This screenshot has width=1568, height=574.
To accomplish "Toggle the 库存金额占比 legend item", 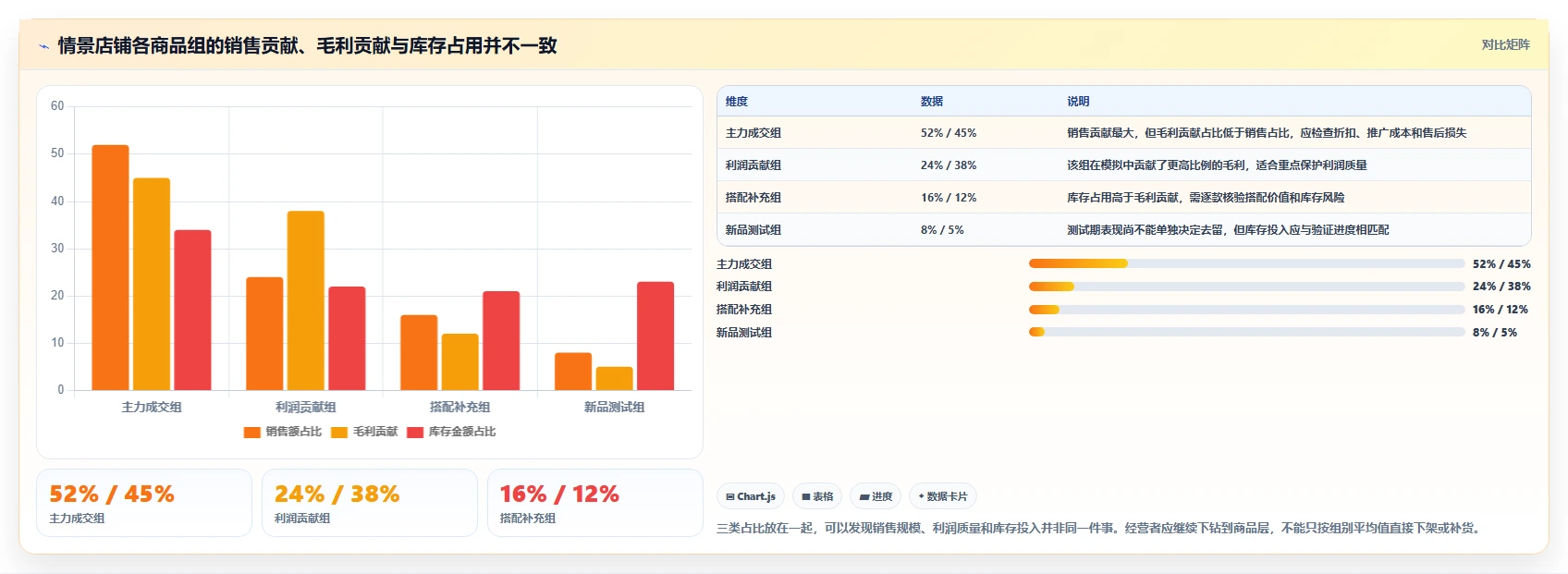I will [451, 432].
